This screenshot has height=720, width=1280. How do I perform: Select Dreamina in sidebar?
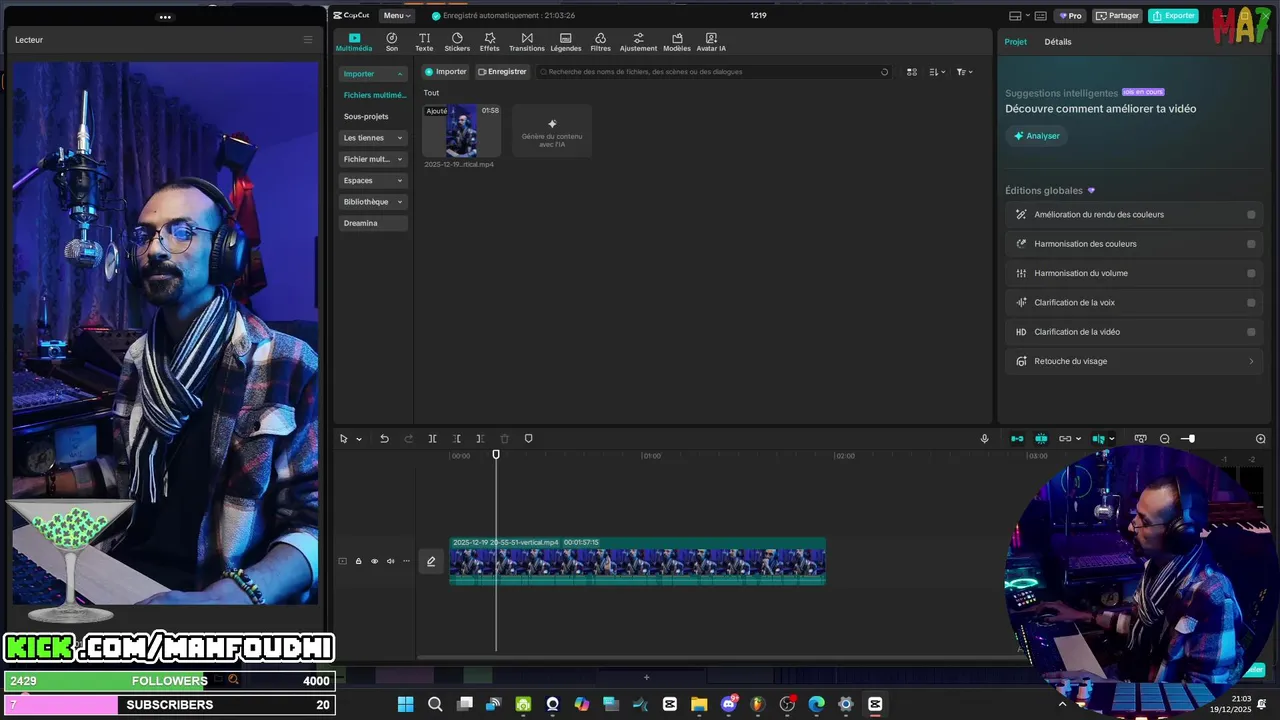click(374, 223)
